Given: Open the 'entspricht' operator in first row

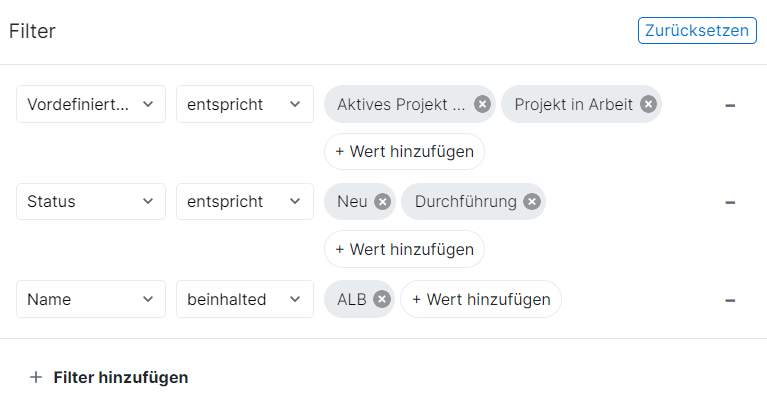Looking at the screenshot, I should coord(245,104).
